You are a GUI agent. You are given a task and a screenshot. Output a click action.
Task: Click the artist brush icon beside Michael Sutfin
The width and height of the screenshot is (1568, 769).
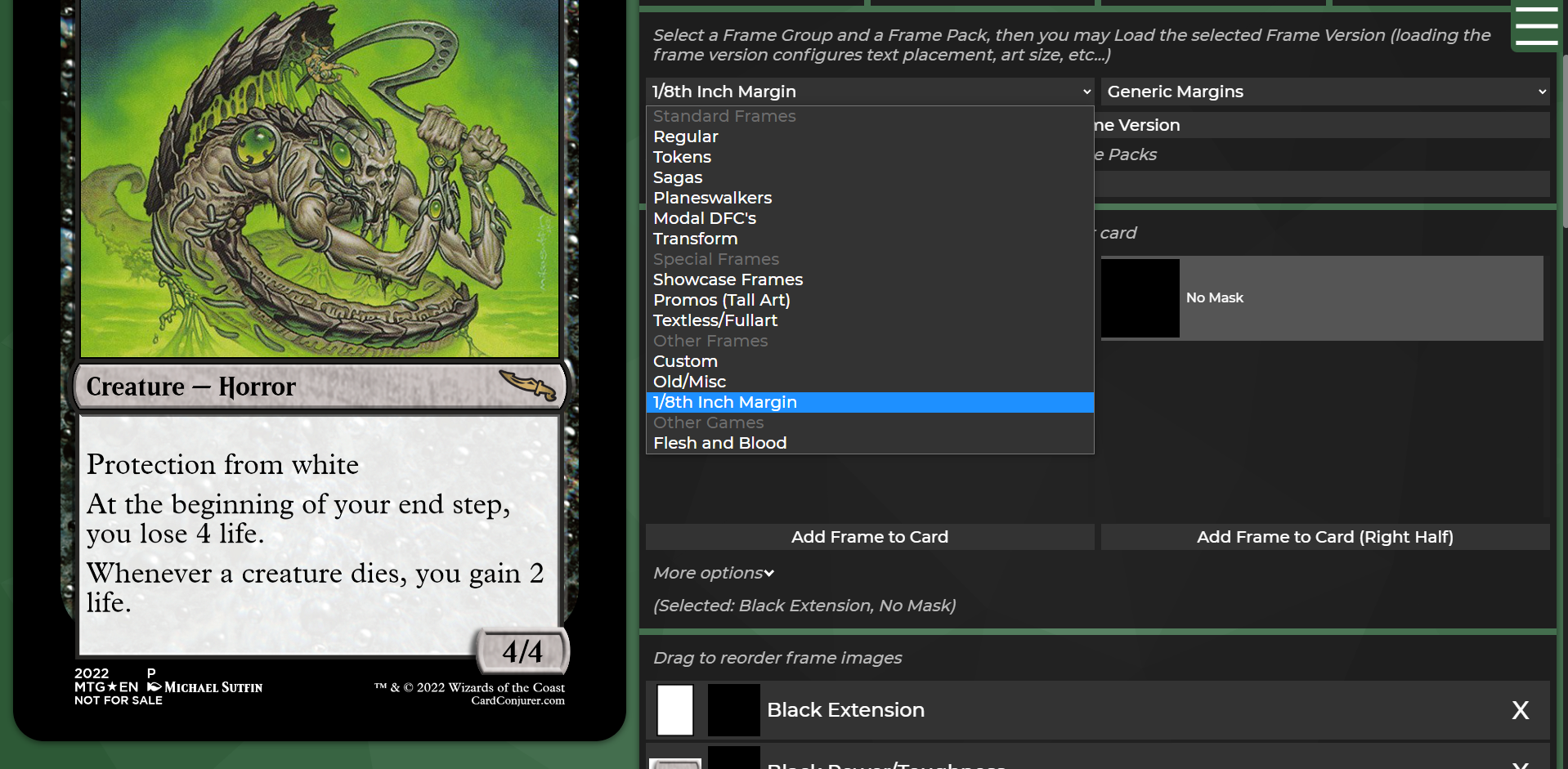pos(154,687)
